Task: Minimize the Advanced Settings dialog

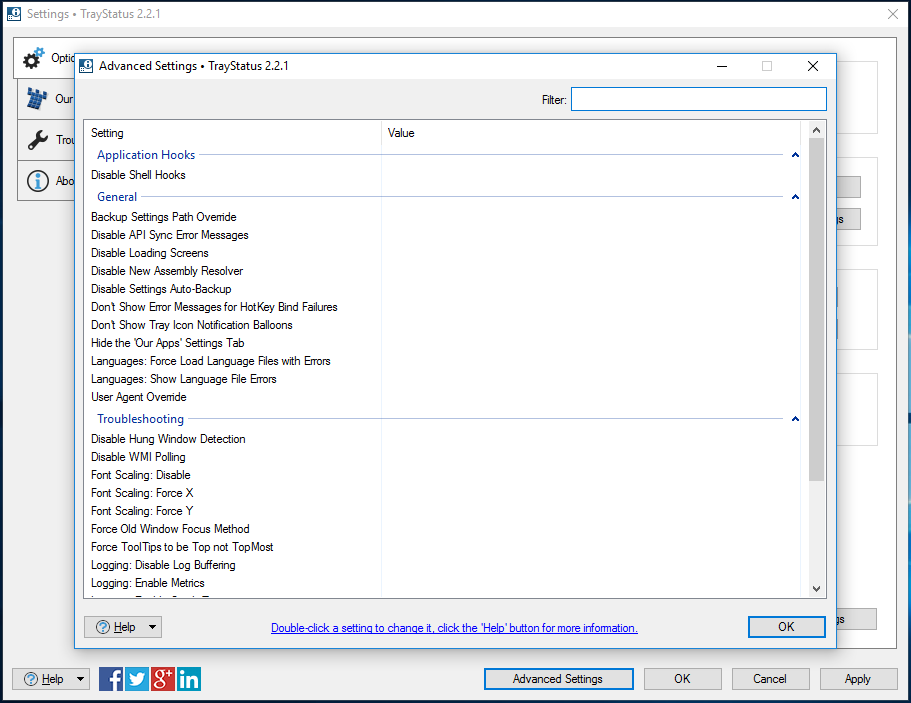Action: [722, 66]
